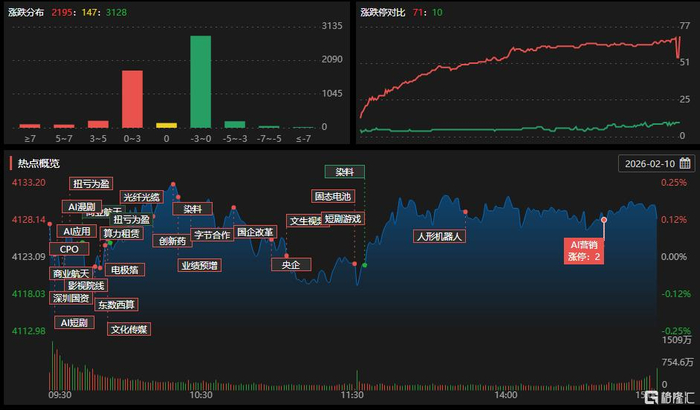Click the 10:30 time axis label
Image resolution: width=700 pixels, height=410 pixels.
click(201, 395)
